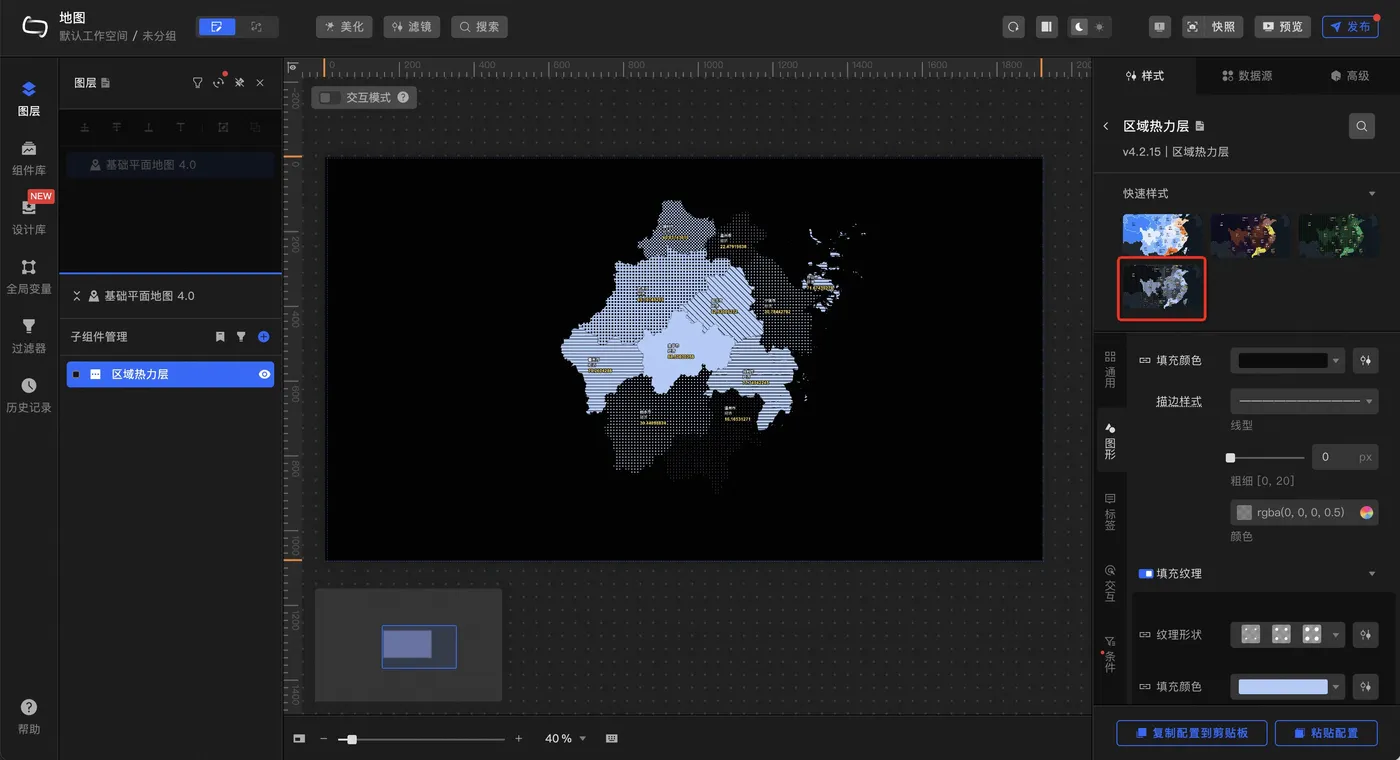Select the gray quick style thumbnail

coord(1162,288)
